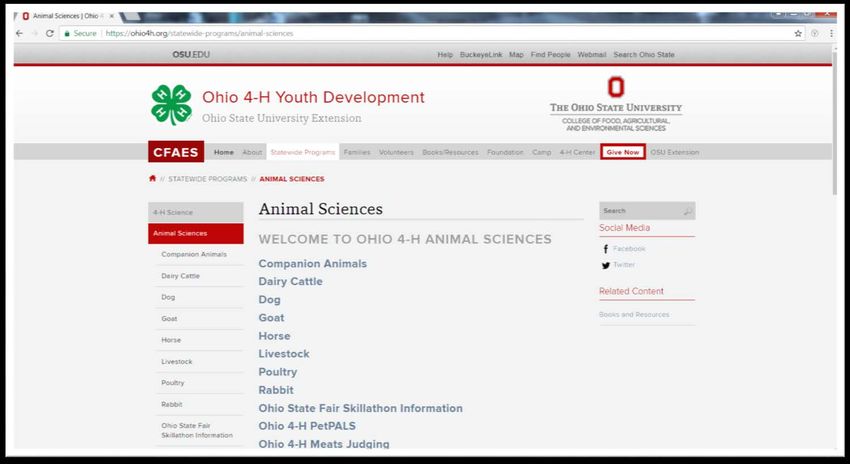Select the Statewide Programs nav tab
850x464 pixels.
[x=303, y=152]
